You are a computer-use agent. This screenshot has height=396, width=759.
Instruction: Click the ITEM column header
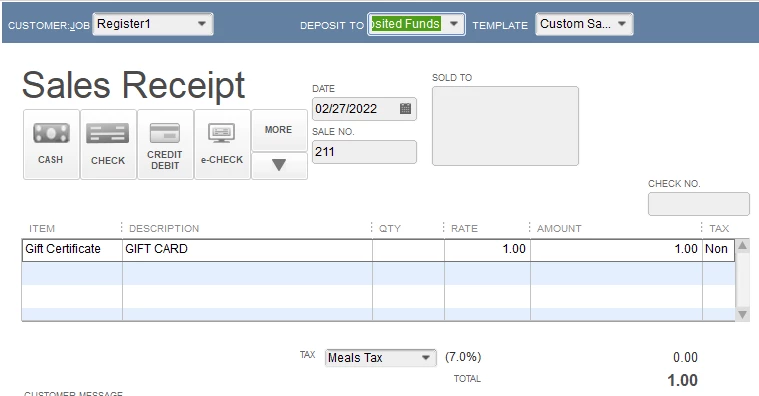pyautogui.click(x=42, y=228)
